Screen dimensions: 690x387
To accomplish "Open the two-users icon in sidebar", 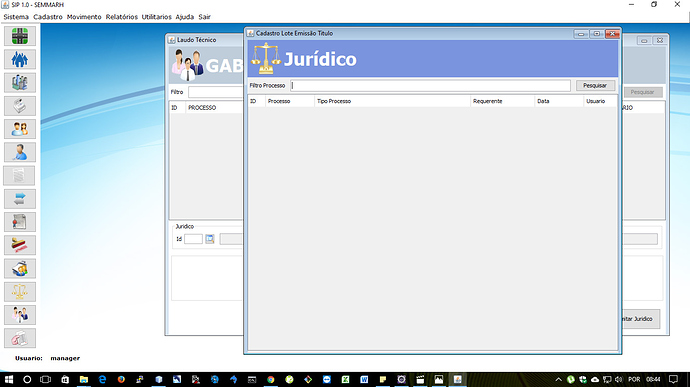I will pos(20,129).
